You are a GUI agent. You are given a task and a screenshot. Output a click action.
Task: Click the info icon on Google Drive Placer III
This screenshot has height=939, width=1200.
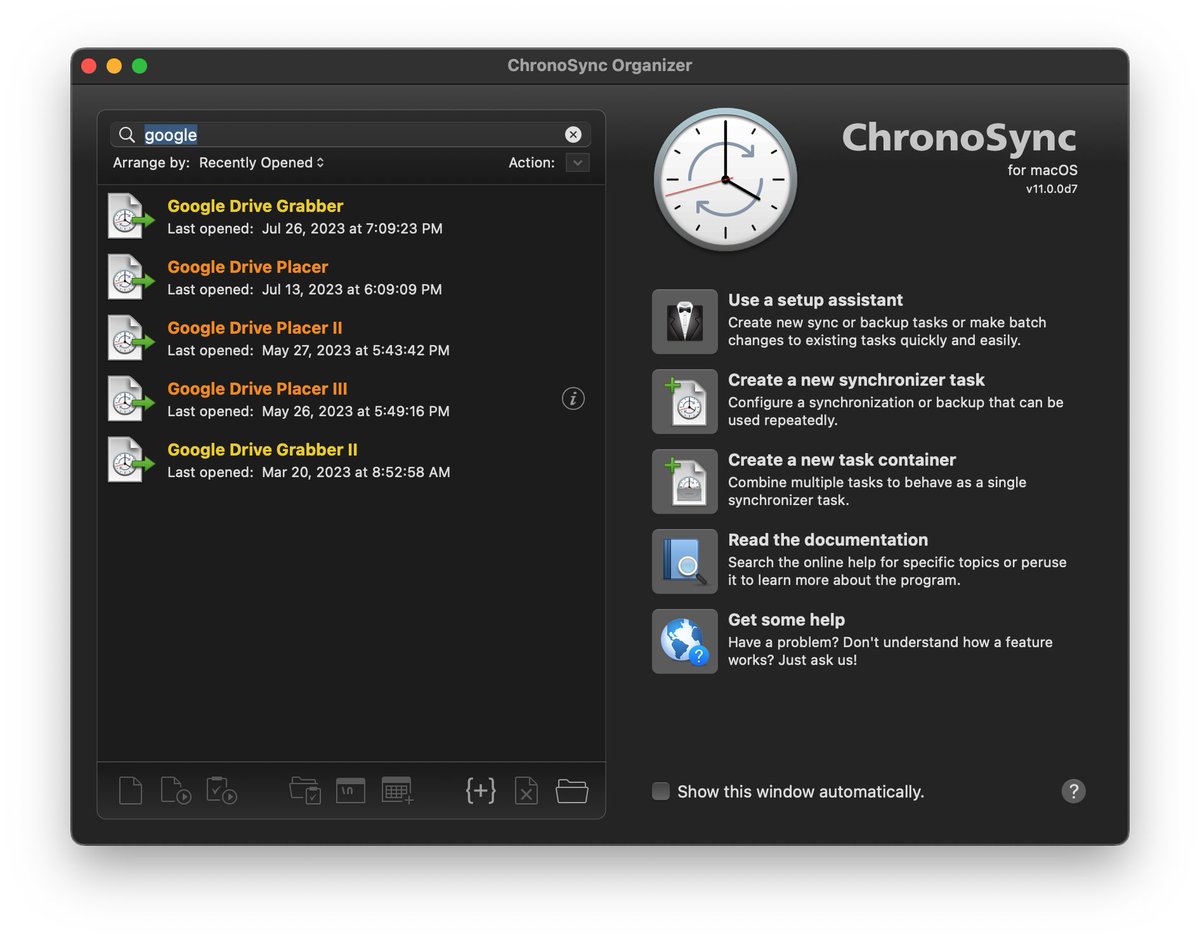pos(573,399)
